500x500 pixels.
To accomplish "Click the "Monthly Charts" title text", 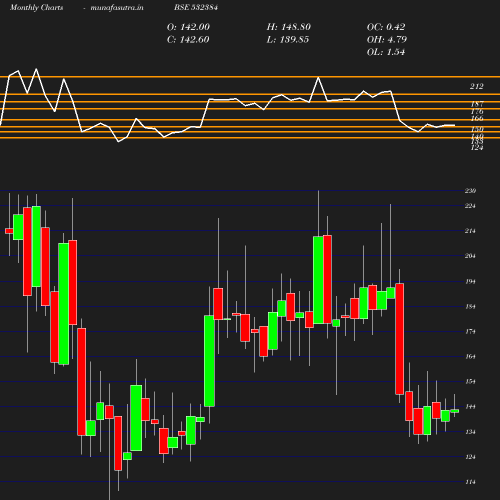I will [37, 7].
